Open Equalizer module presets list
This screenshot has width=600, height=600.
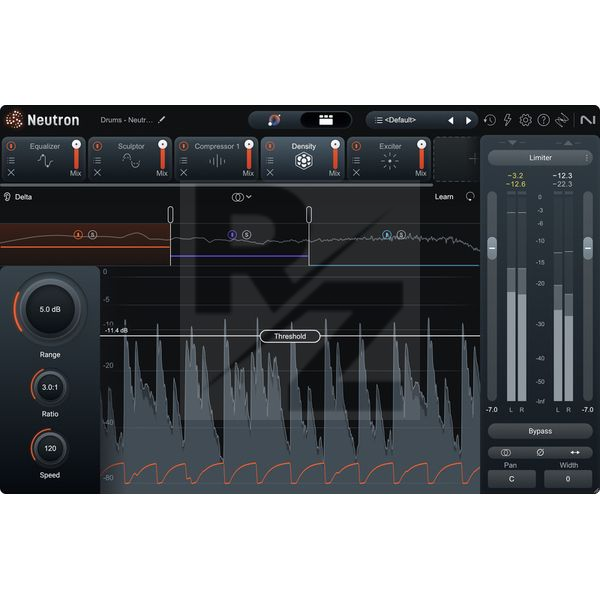11,160
